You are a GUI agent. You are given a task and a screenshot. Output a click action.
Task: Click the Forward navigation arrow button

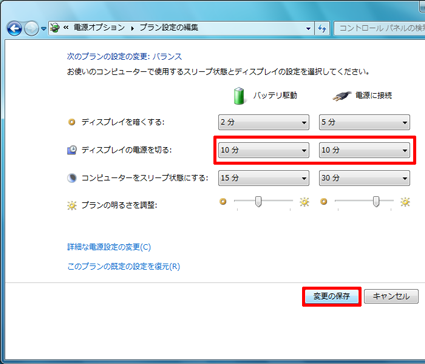(32, 29)
